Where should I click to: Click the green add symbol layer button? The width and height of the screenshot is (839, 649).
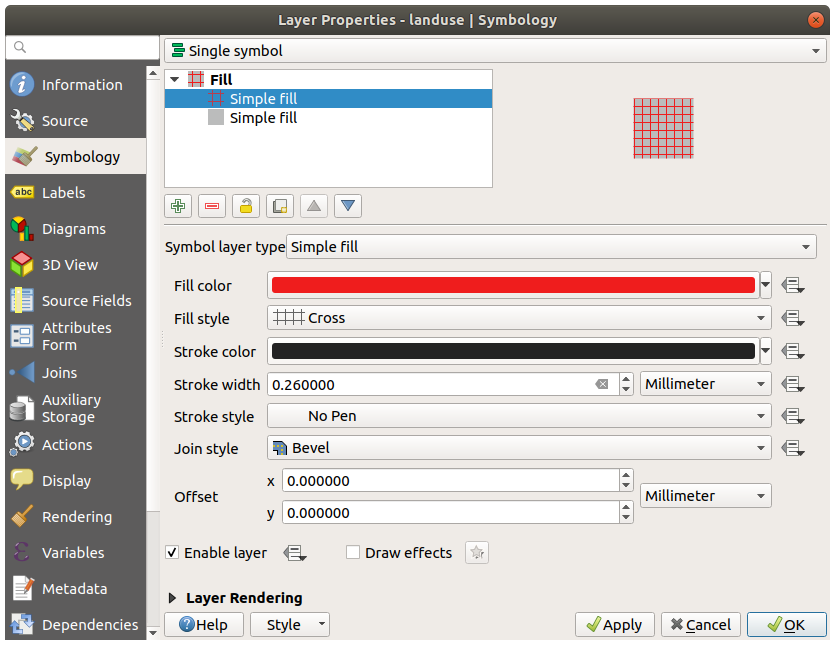point(178,206)
